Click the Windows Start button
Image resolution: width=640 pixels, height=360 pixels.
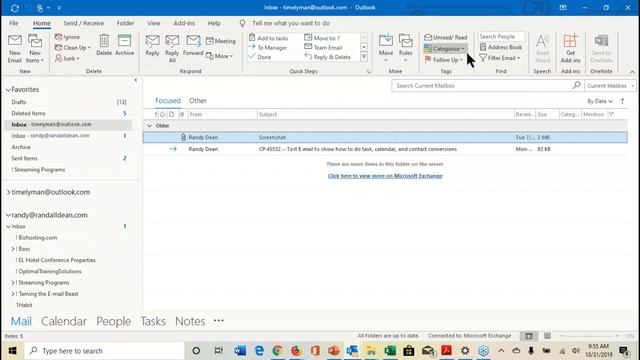click(x=13, y=351)
